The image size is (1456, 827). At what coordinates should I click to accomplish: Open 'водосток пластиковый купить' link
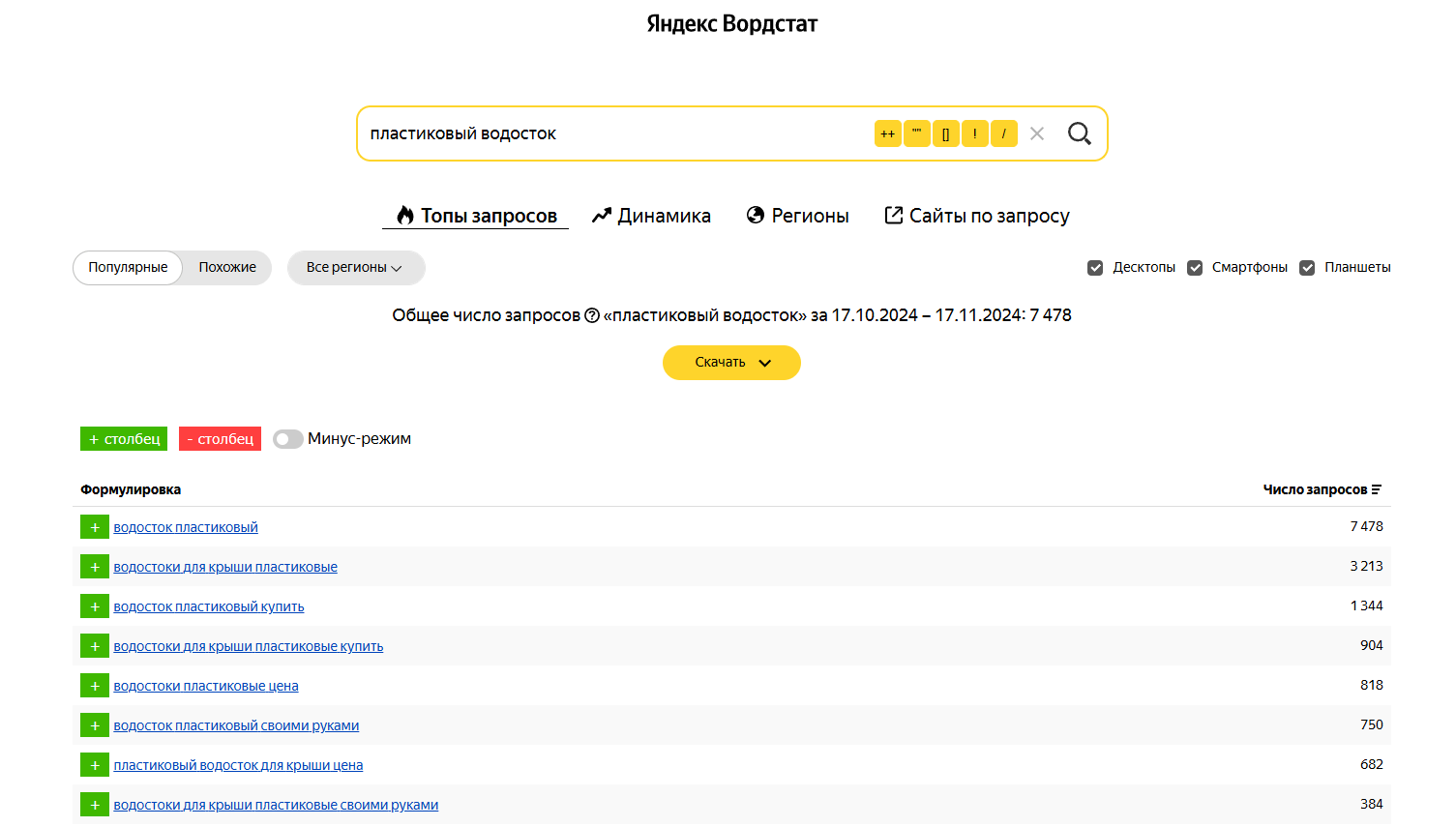209,606
